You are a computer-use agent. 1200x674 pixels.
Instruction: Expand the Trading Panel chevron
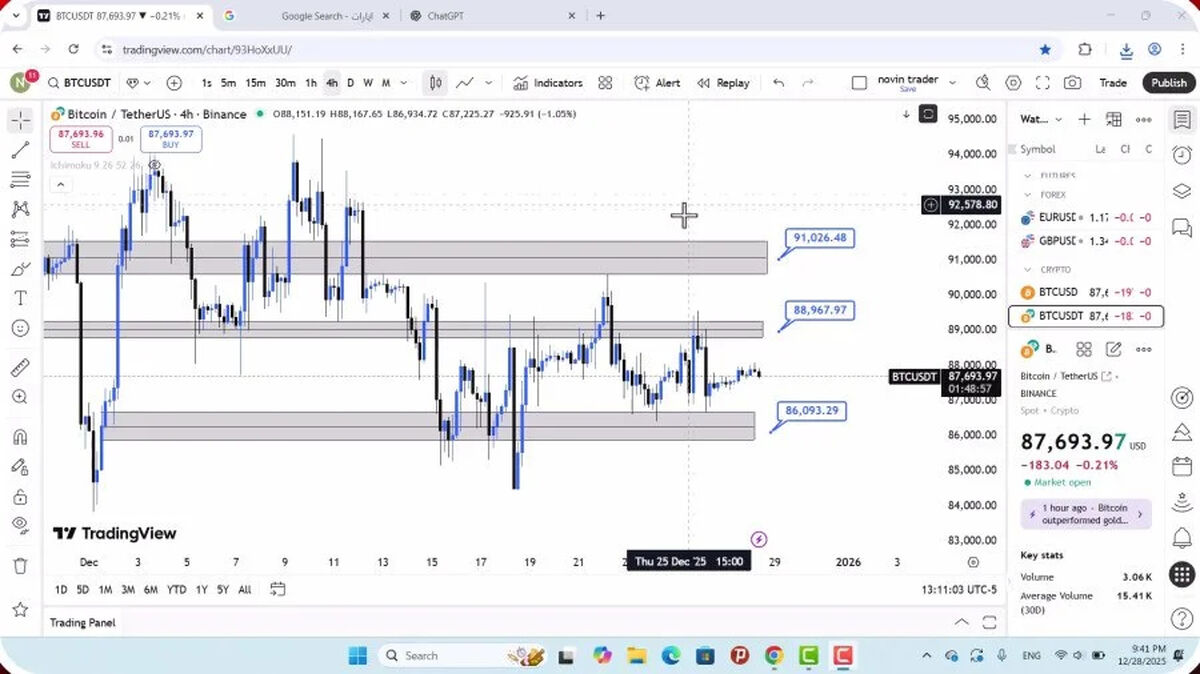click(961, 622)
